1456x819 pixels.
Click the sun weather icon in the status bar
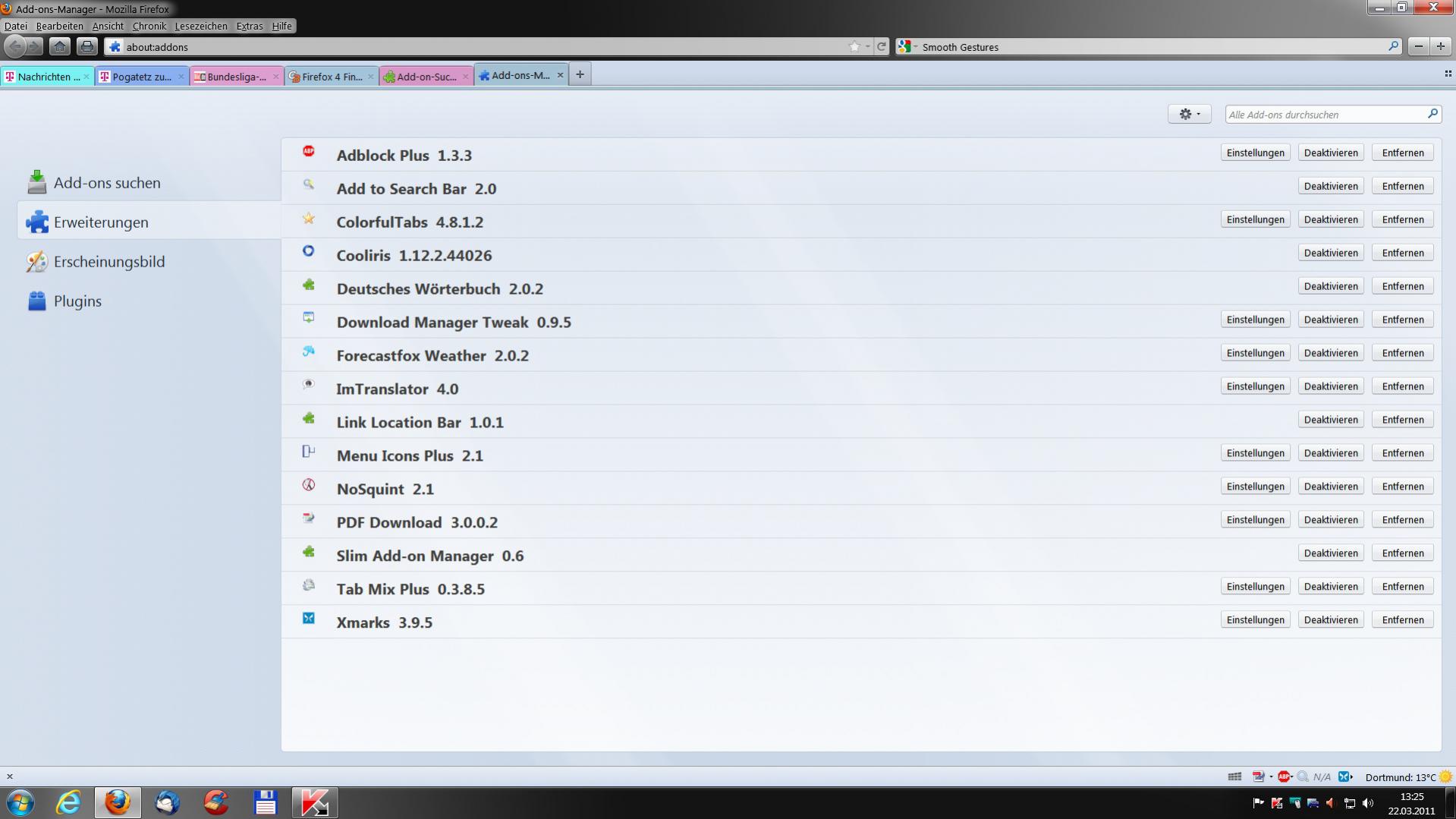click(x=1445, y=776)
